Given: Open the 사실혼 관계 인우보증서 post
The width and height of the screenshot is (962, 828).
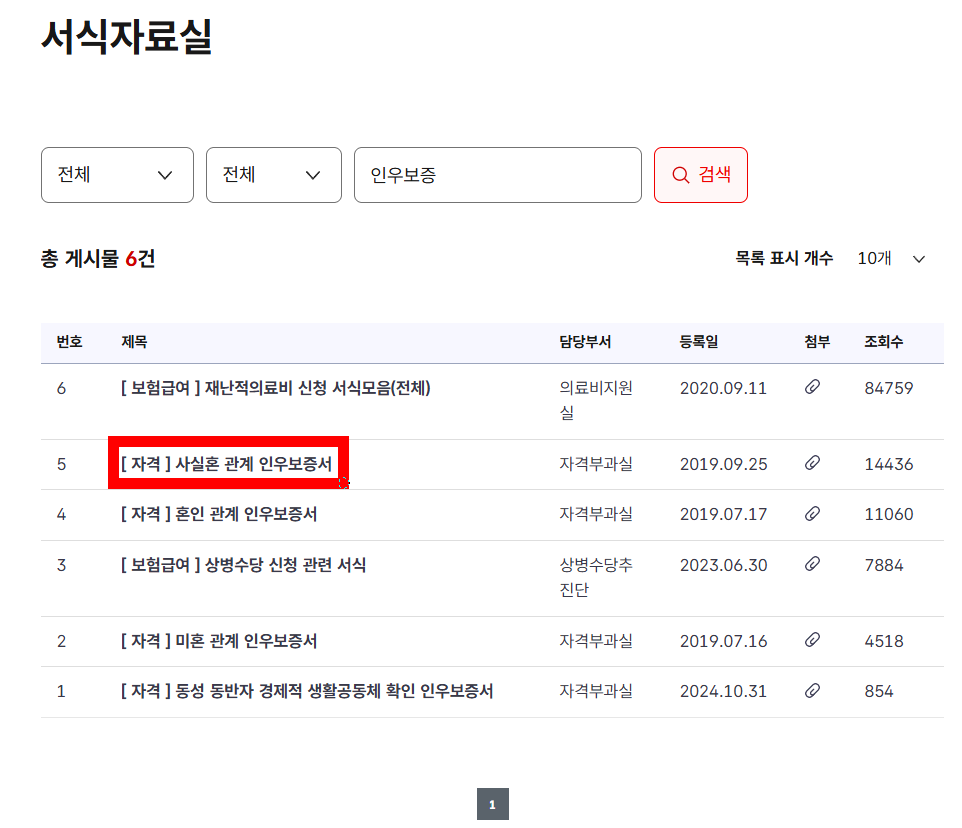Looking at the screenshot, I should tap(226, 464).
